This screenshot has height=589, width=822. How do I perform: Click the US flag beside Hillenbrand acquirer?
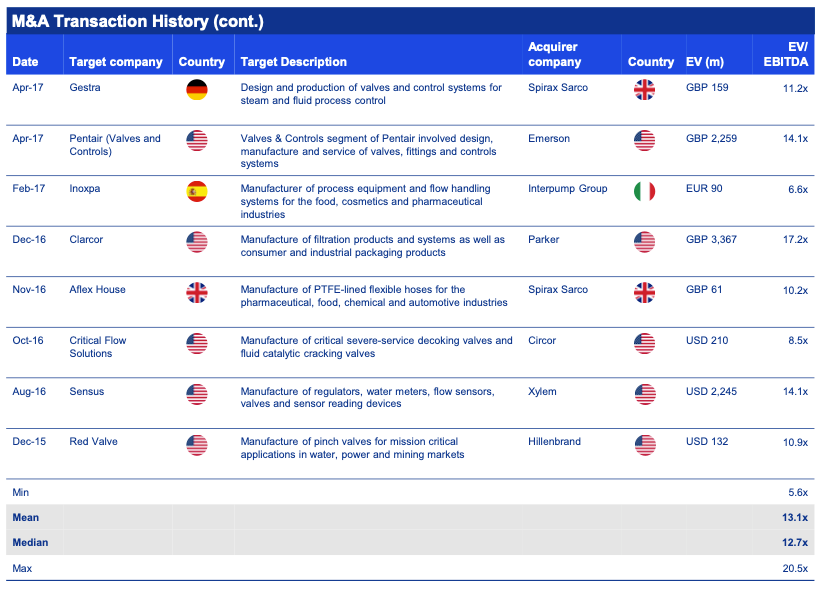coord(645,445)
